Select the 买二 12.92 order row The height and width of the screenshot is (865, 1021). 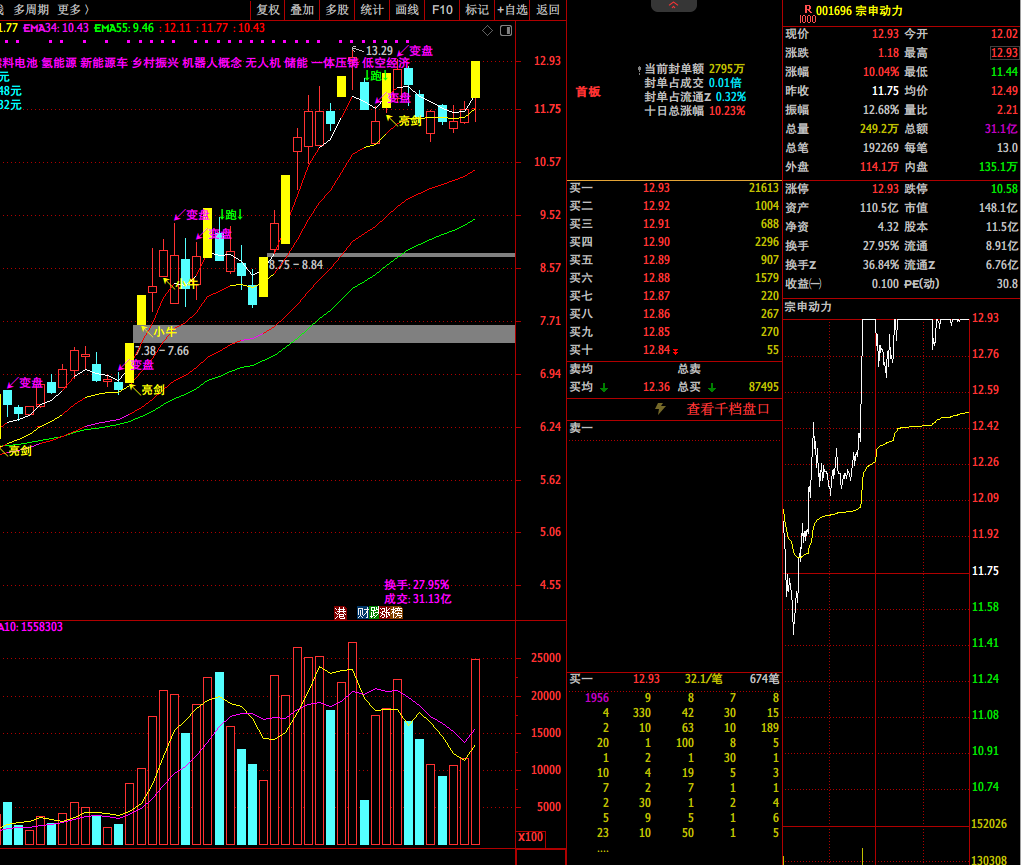pyautogui.click(x=674, y=206)
